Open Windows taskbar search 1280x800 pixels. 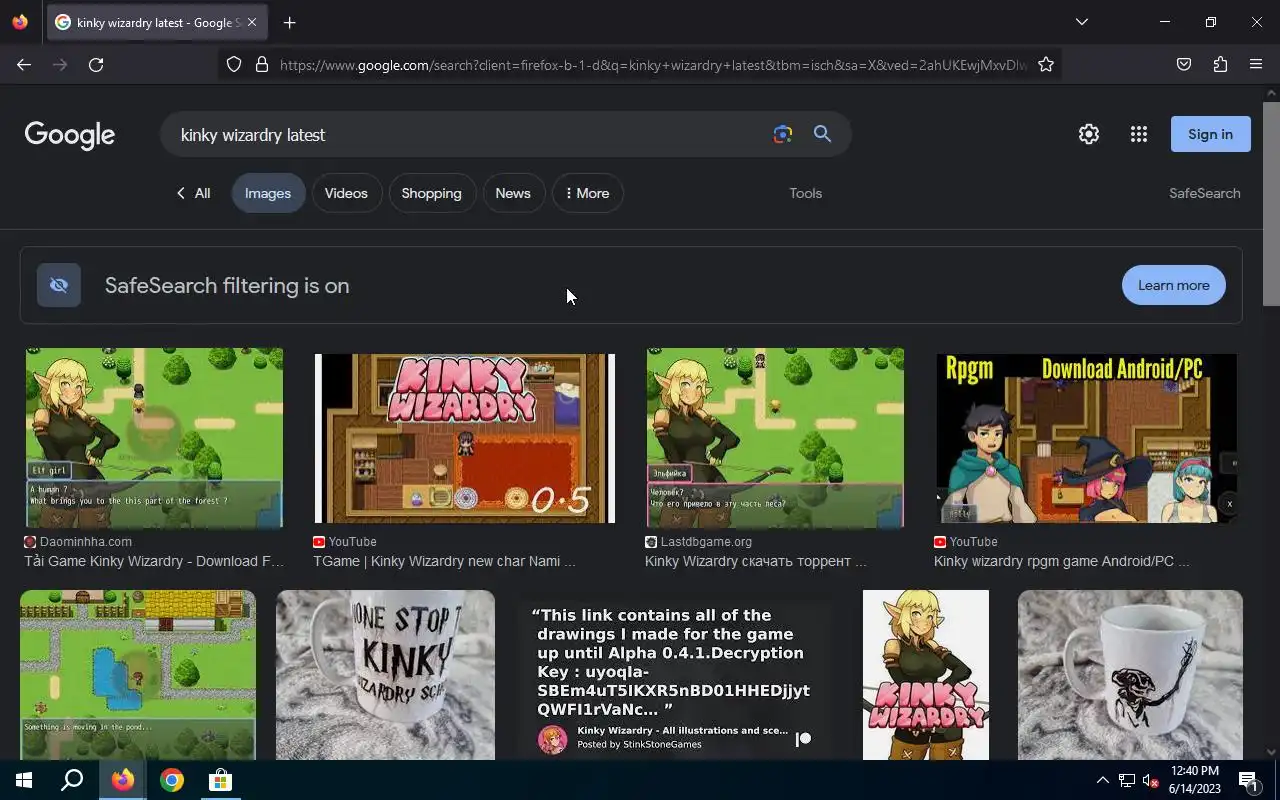72,780
